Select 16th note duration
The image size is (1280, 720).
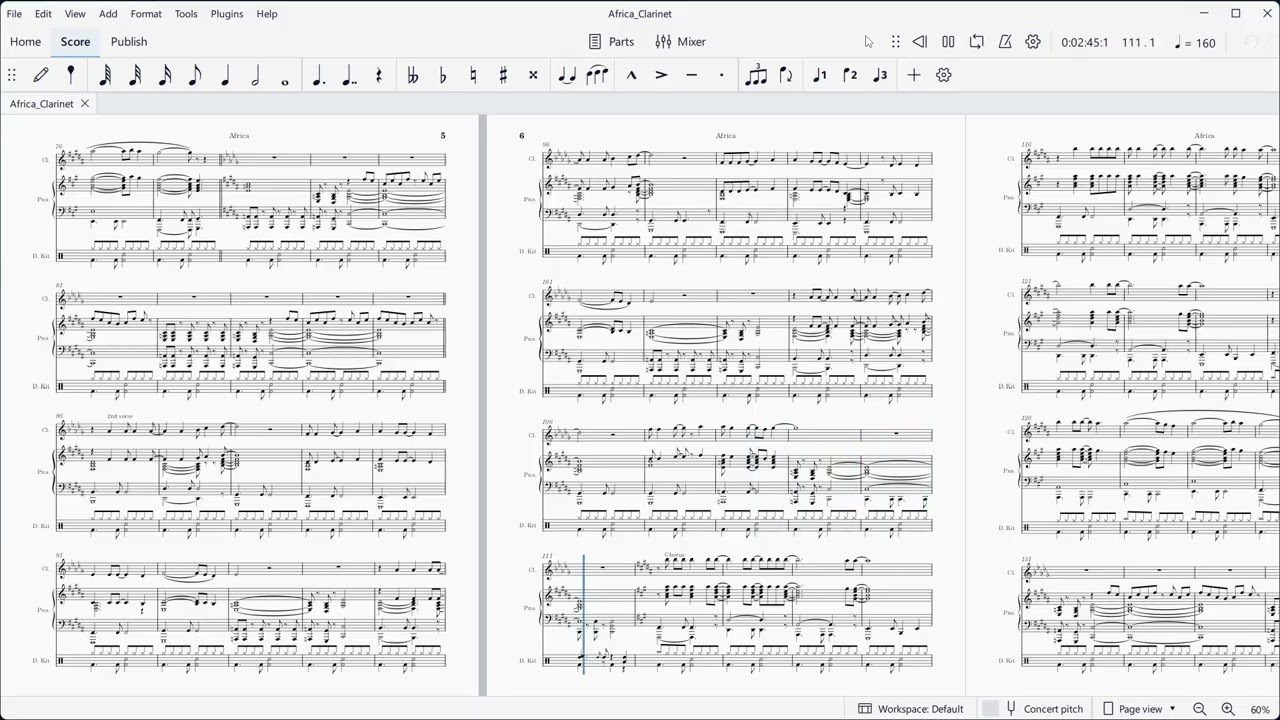tap(165, 75)
